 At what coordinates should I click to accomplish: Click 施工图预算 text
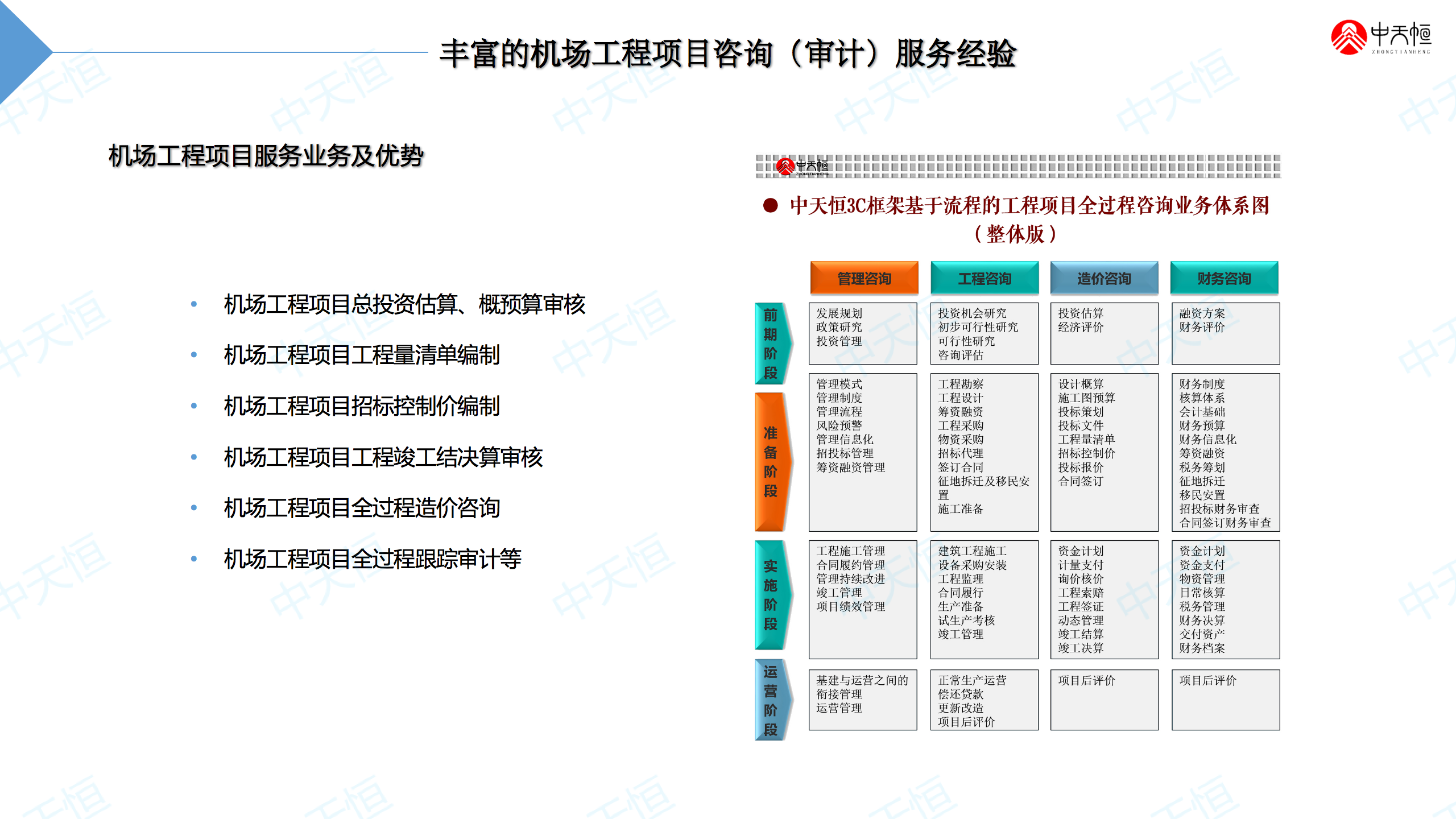click(x=1086, y=398)
